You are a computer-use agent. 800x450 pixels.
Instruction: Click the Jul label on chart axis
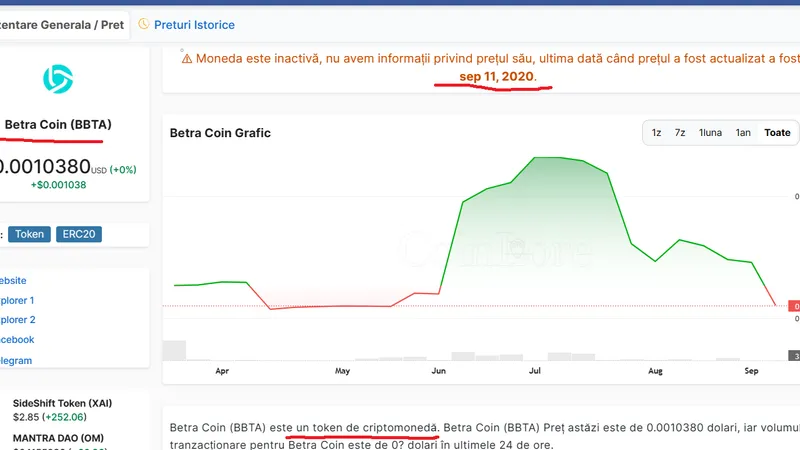click(535, 371)
